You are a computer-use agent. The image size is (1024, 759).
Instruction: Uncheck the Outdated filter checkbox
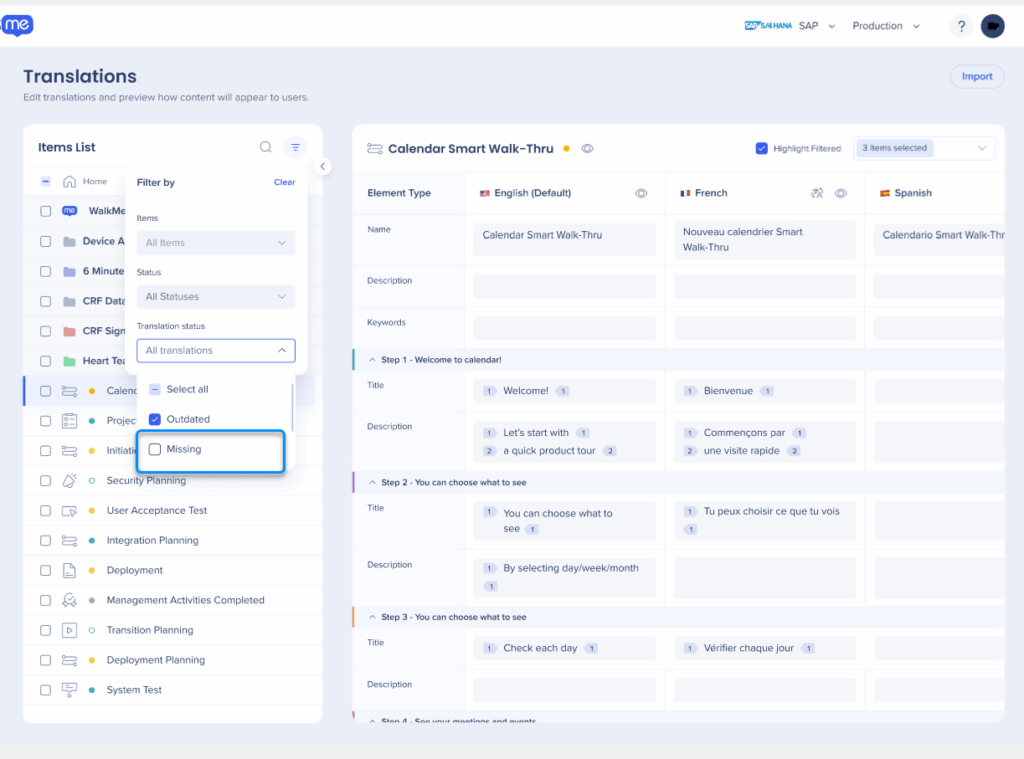[155, 419]
